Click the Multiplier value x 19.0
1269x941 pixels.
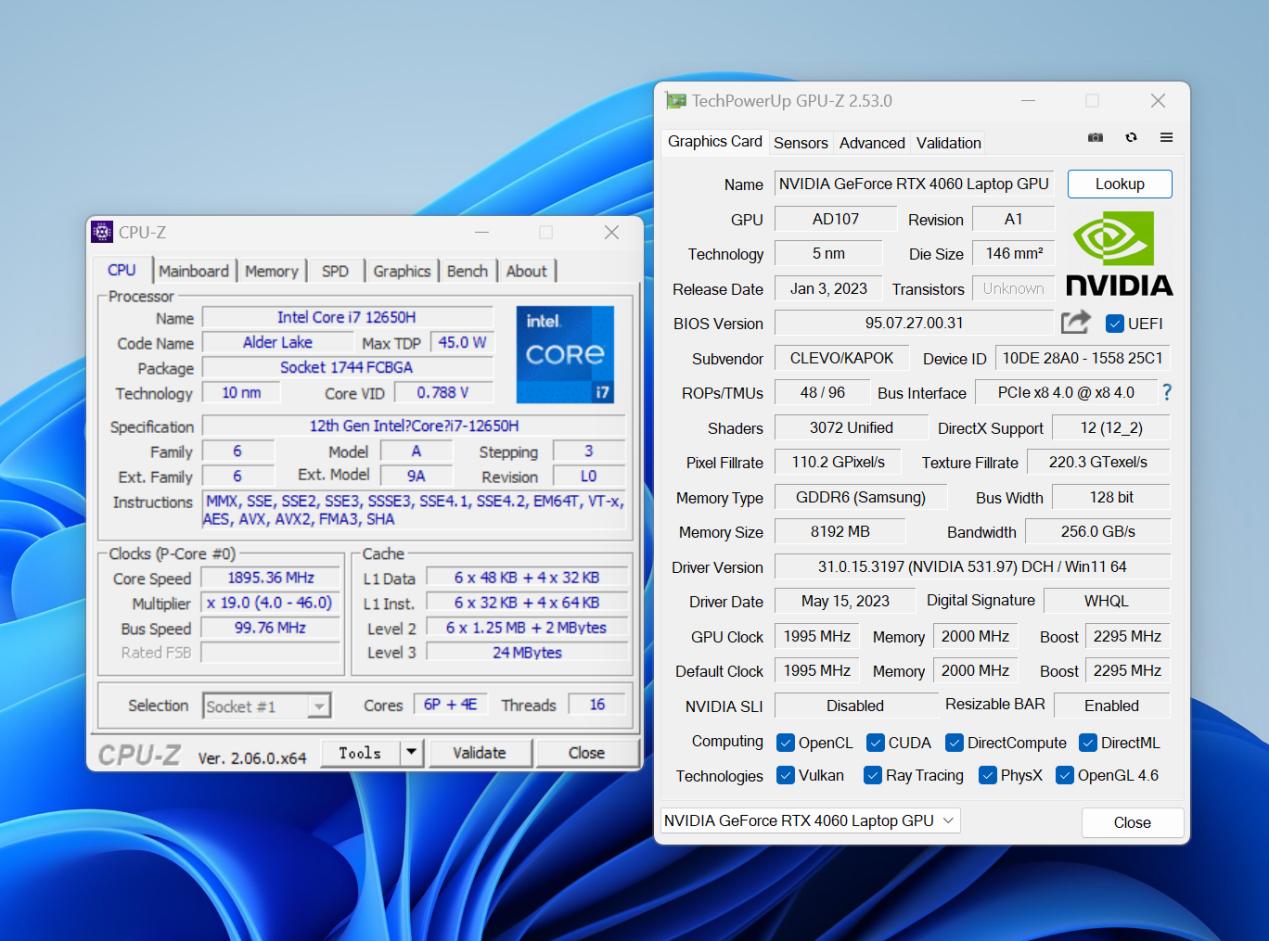[x=272, y=603]
